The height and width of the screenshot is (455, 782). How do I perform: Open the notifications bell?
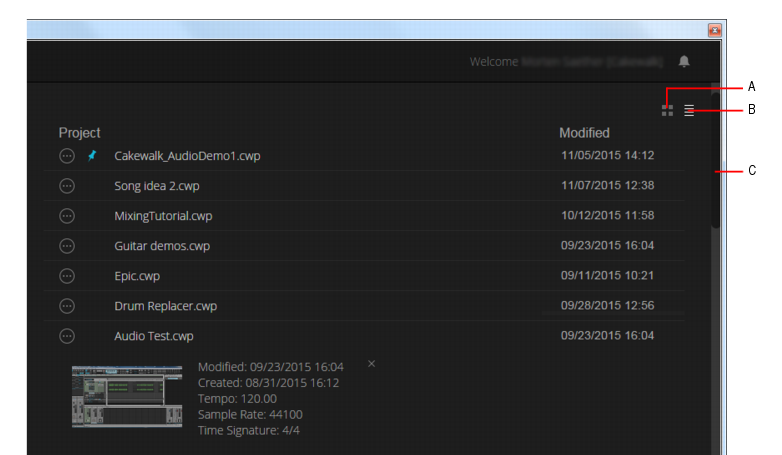tap(684, 61)
